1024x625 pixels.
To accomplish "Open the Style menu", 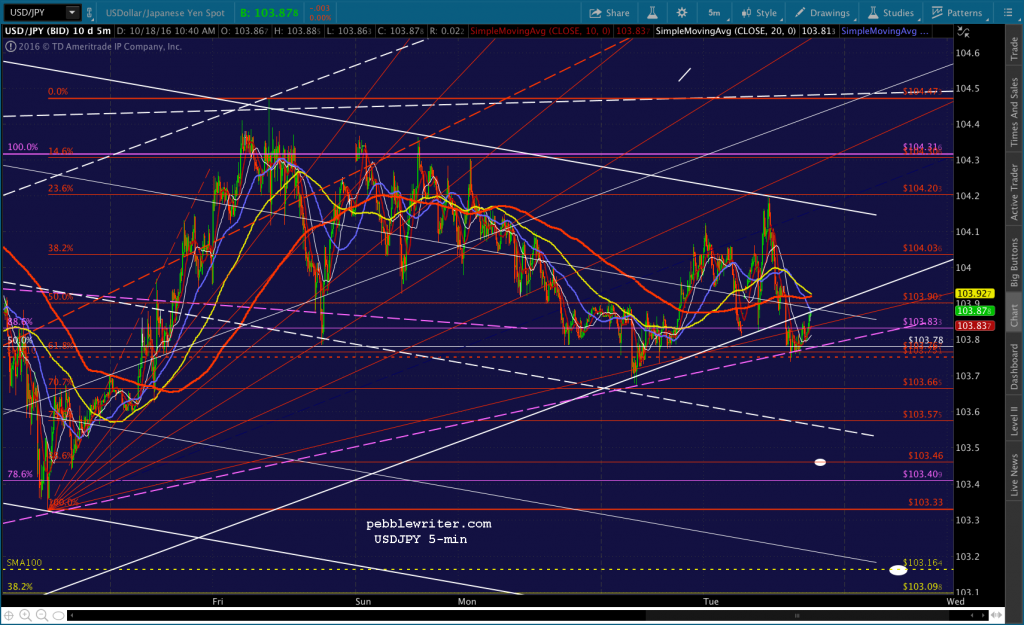I will tap(759, 13).
